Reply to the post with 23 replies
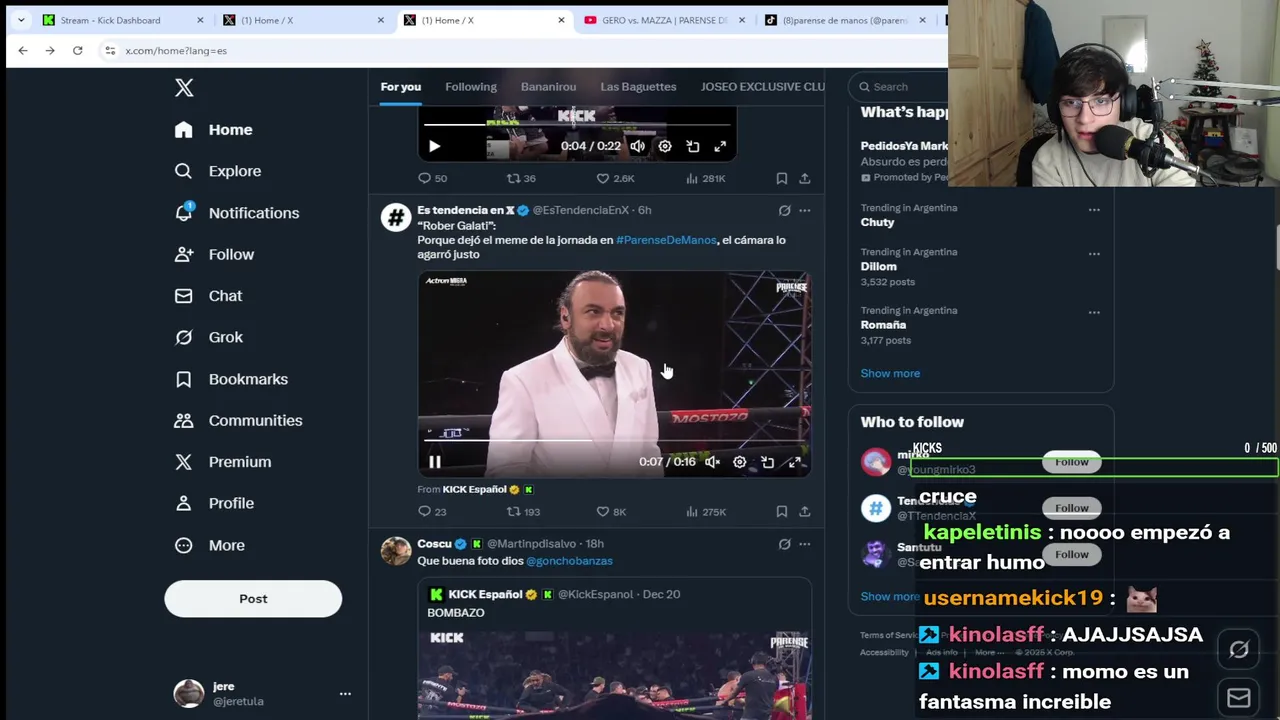The width and height of the screenshot is (1280, 720). point(432,511)
